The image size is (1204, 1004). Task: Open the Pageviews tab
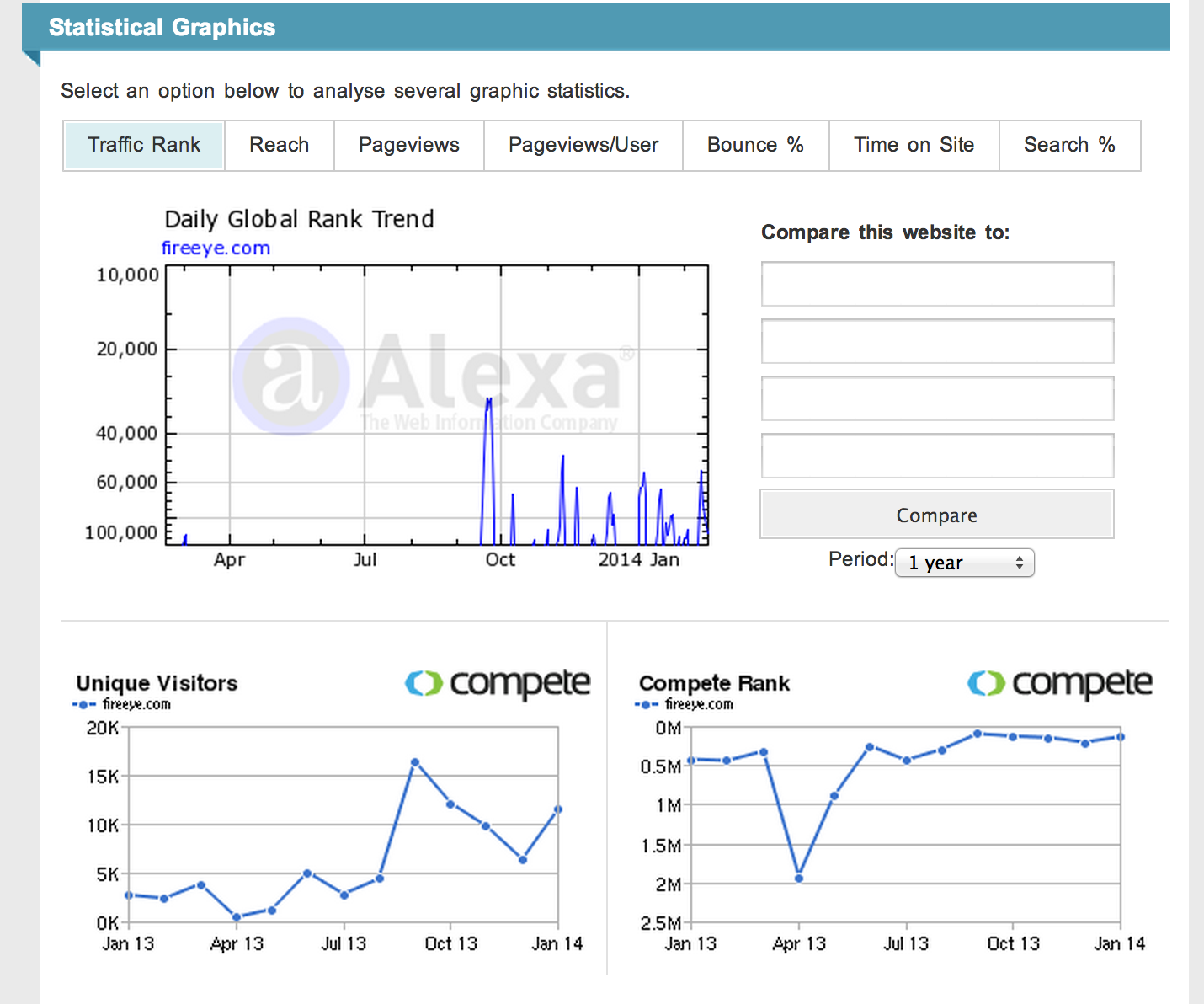coord(409,146)
